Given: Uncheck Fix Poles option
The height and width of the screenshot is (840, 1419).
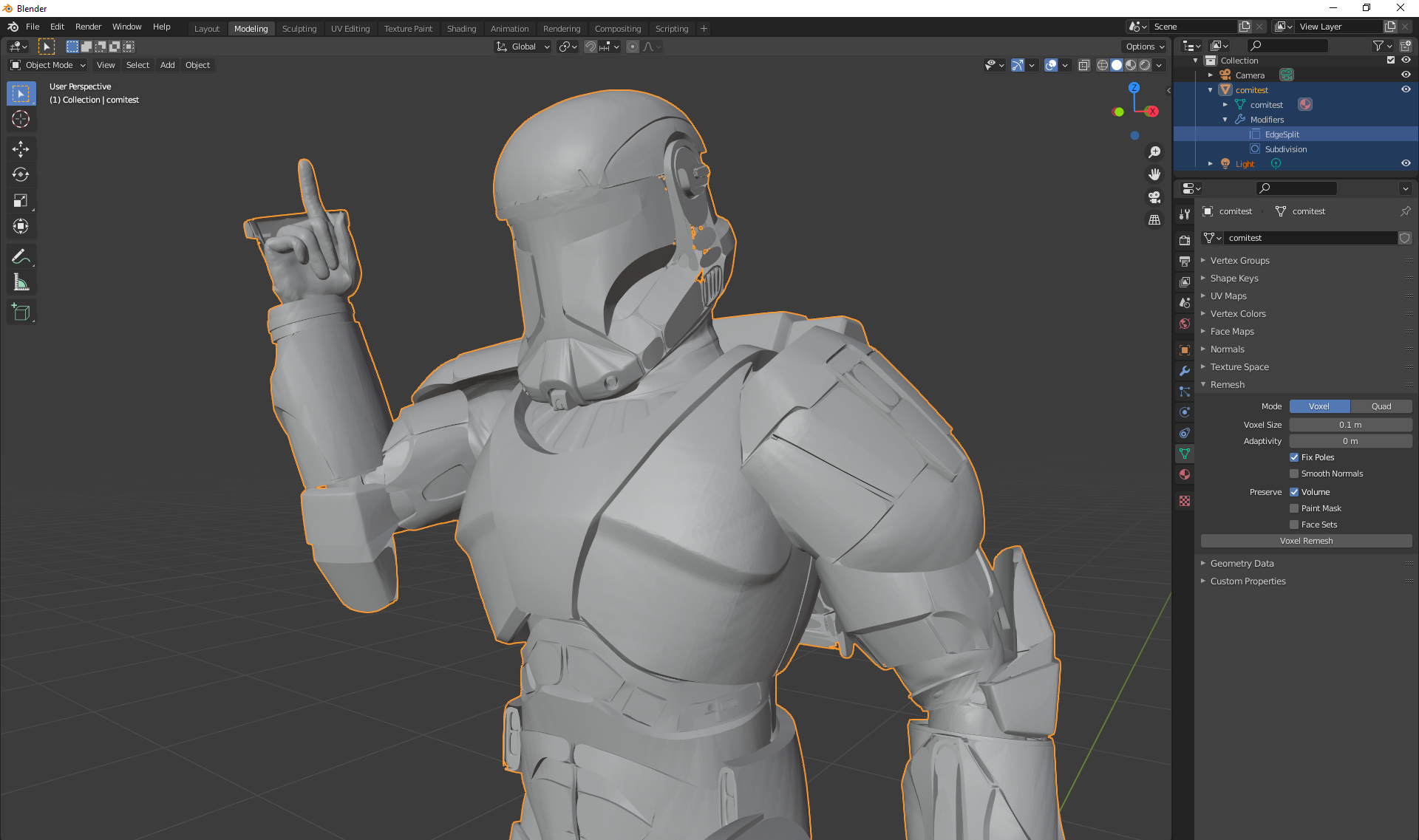Looking at the screenshot, I should click(x=1294, y=457).
